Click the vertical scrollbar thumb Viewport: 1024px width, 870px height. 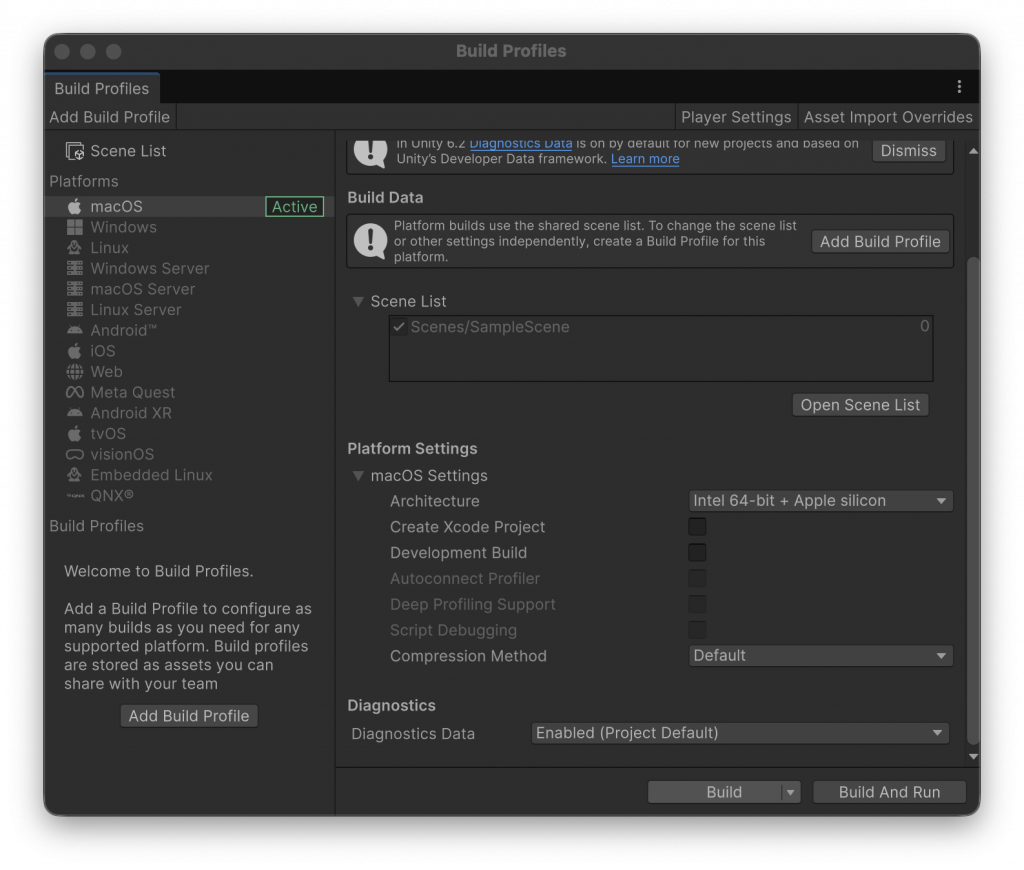[x=973, y=500]
